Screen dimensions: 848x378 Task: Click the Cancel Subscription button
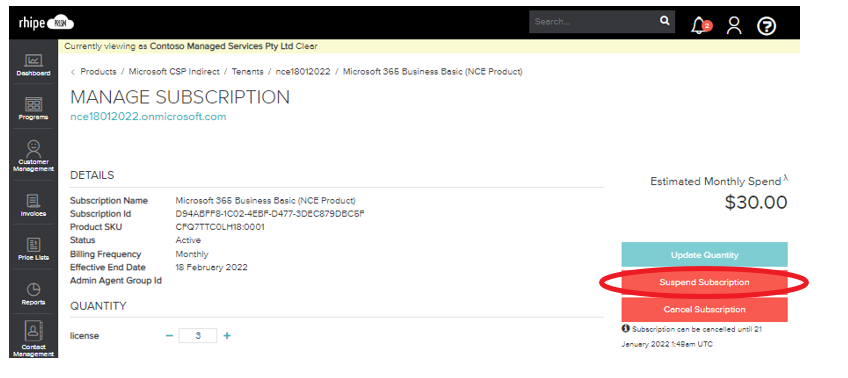click(x=704, y=309)
